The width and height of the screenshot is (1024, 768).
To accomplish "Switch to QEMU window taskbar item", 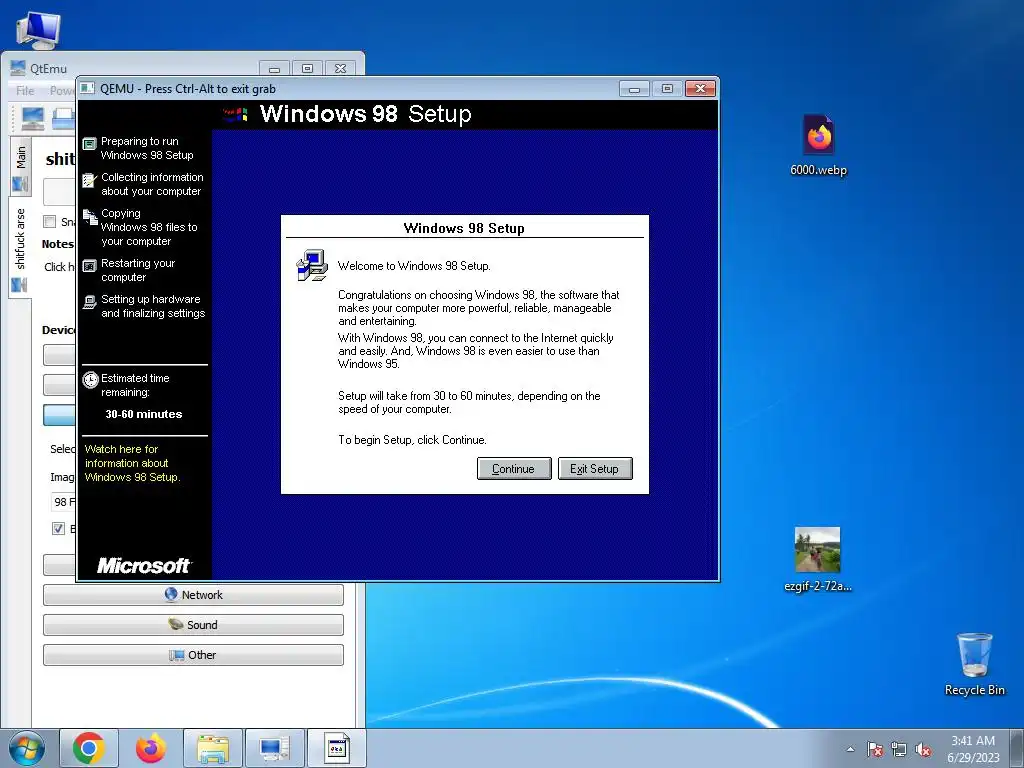I will click(337, 748).
